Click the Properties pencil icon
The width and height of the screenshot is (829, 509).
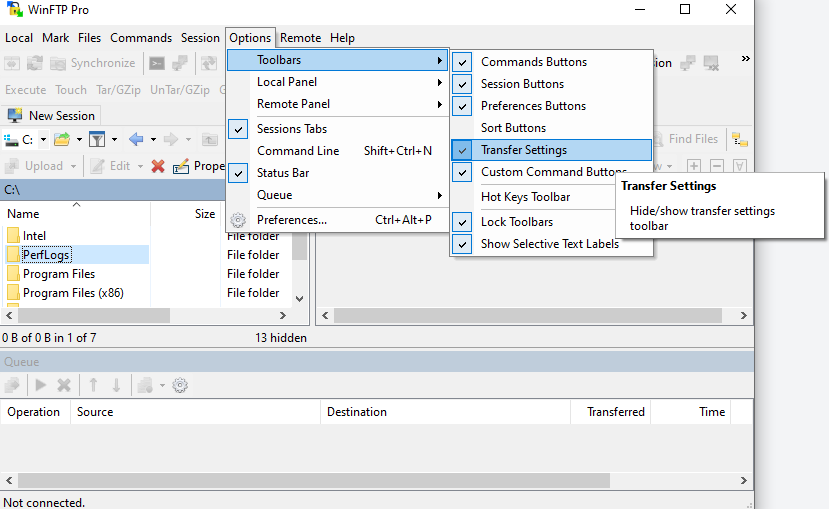(x=181, y=166)
